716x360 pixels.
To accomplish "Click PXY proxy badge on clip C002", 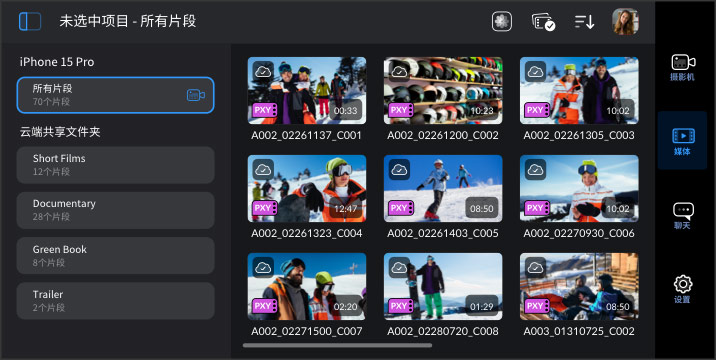I will pos(401,110).
